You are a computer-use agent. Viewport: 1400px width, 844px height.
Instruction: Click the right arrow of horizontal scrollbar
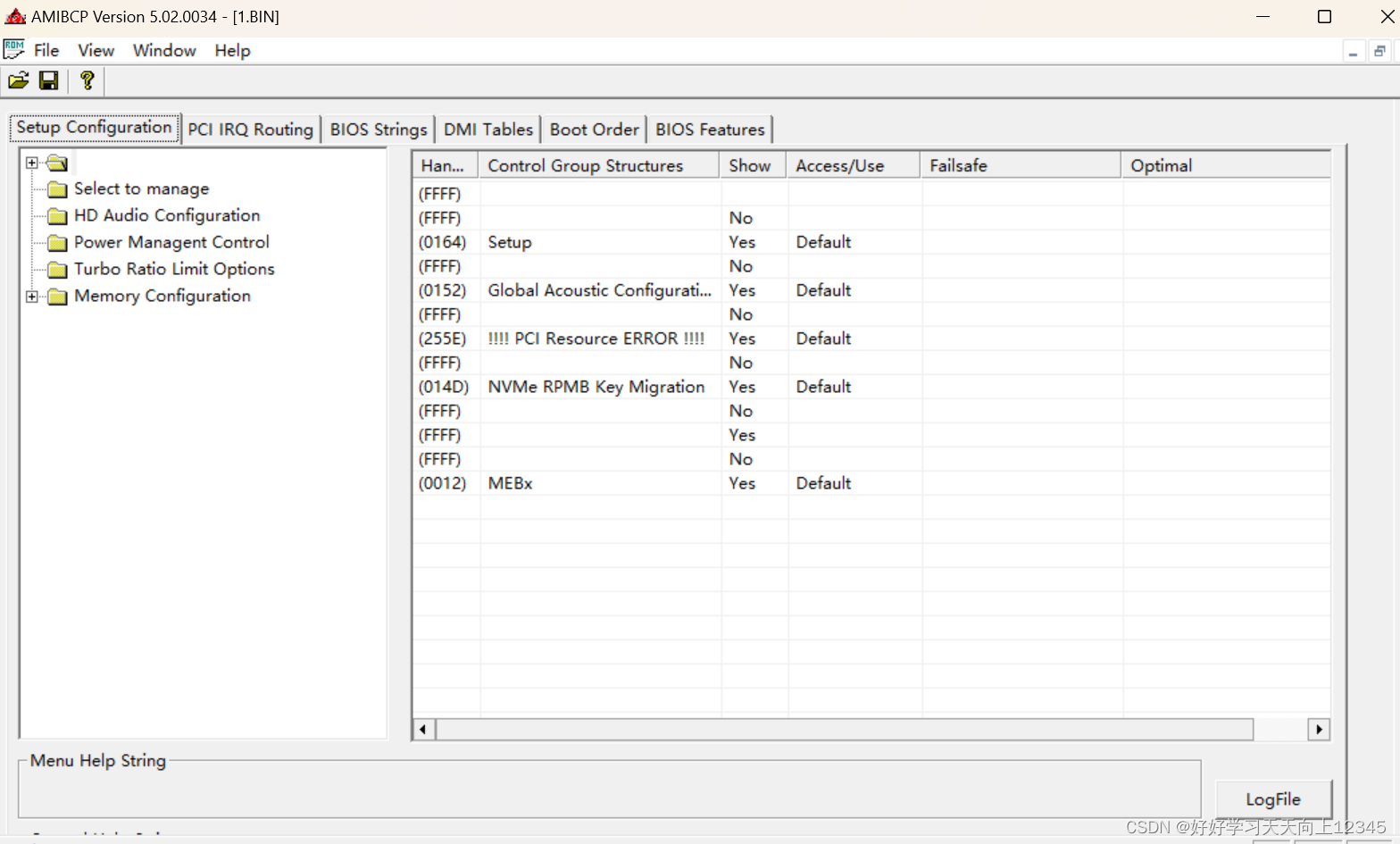(1319, 730)
